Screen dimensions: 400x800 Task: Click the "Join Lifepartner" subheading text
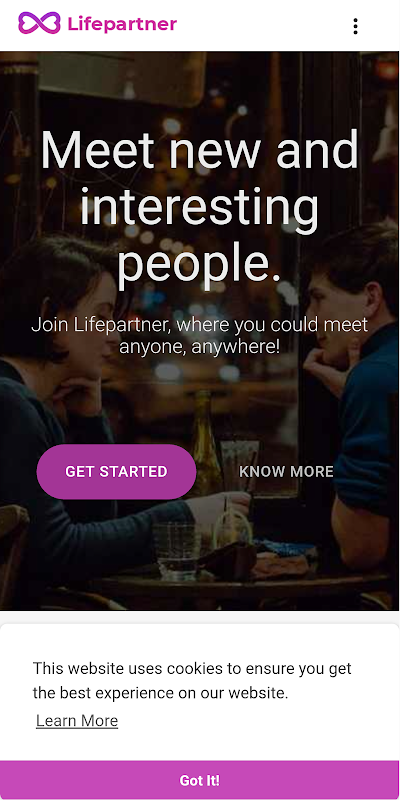click(199, 336)
